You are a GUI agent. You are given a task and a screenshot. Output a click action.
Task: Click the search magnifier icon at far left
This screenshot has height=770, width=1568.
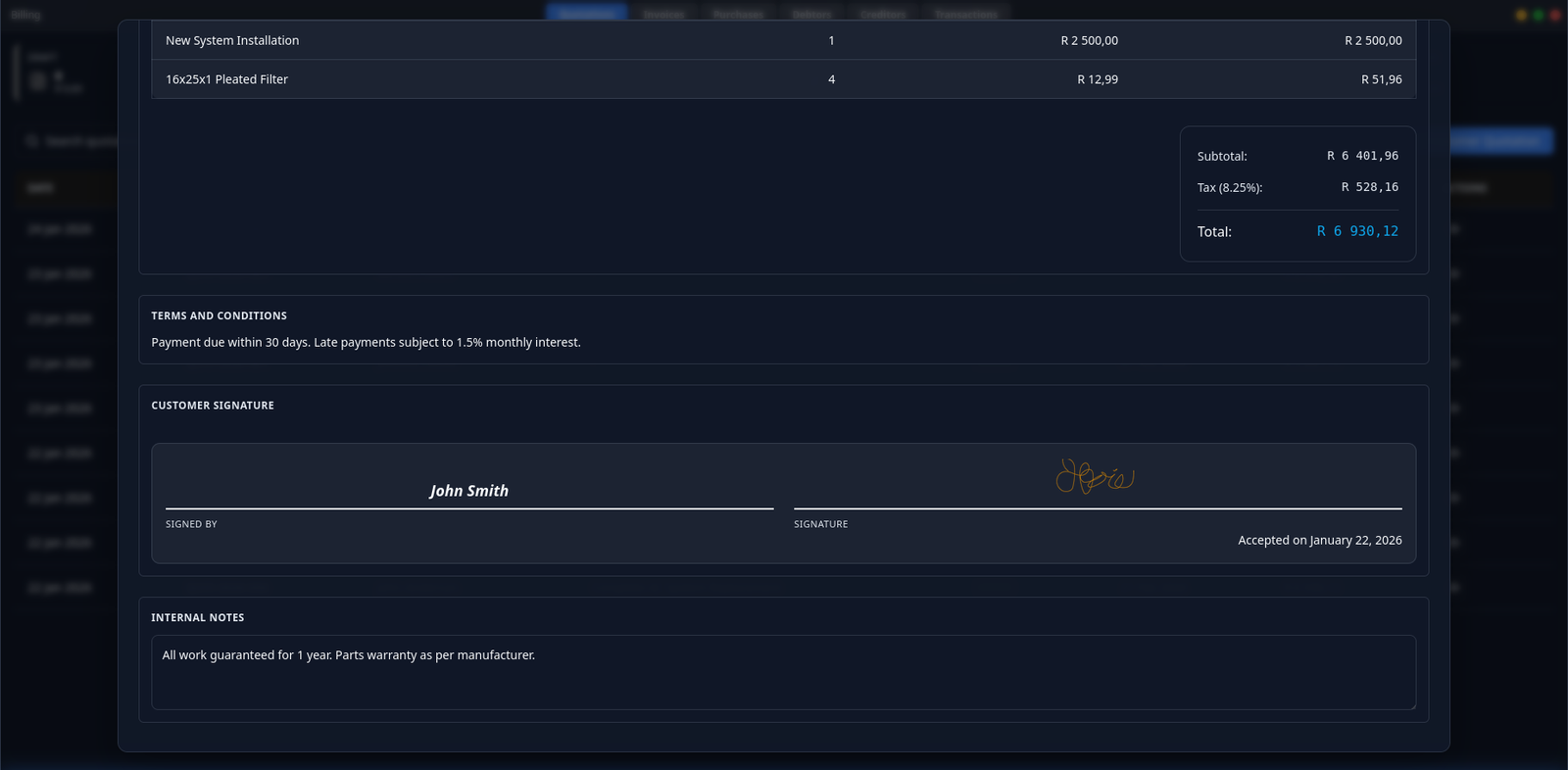pos(32,141)
